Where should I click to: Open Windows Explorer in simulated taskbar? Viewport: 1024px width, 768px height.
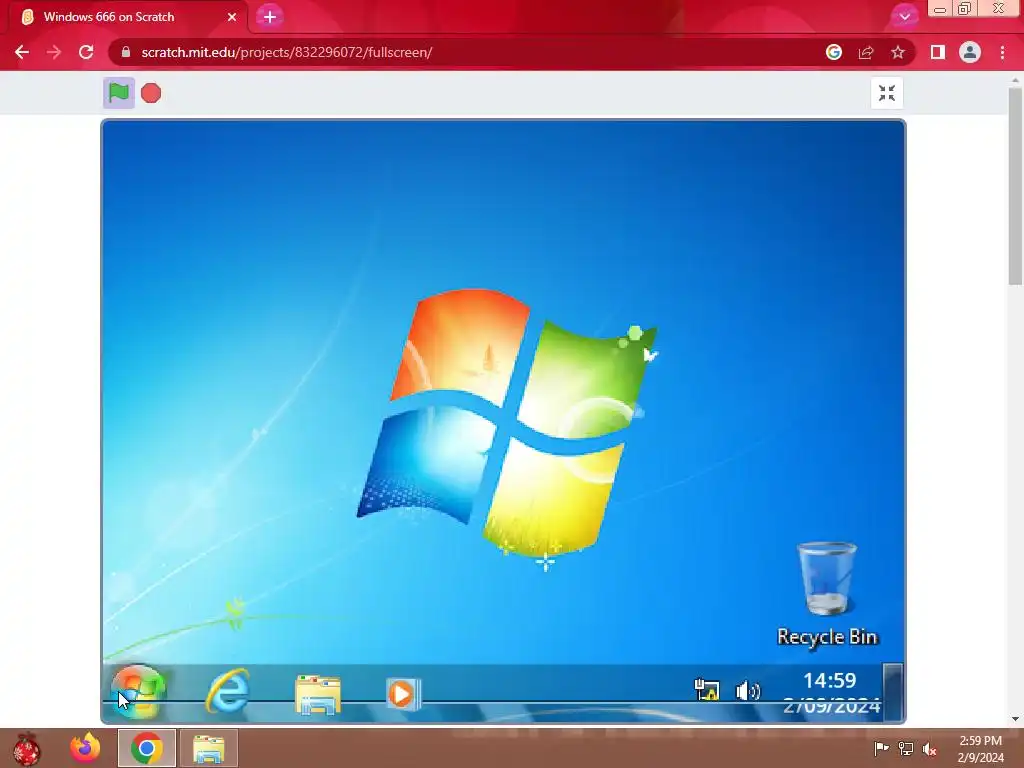tap(318, 694)
